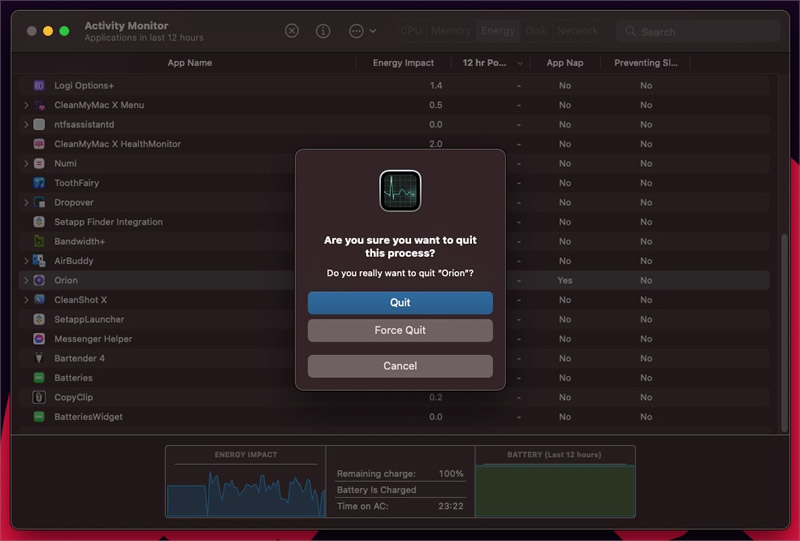The image size is (800, 541).
Task: Expand the Numi process row
Action: 26,163
